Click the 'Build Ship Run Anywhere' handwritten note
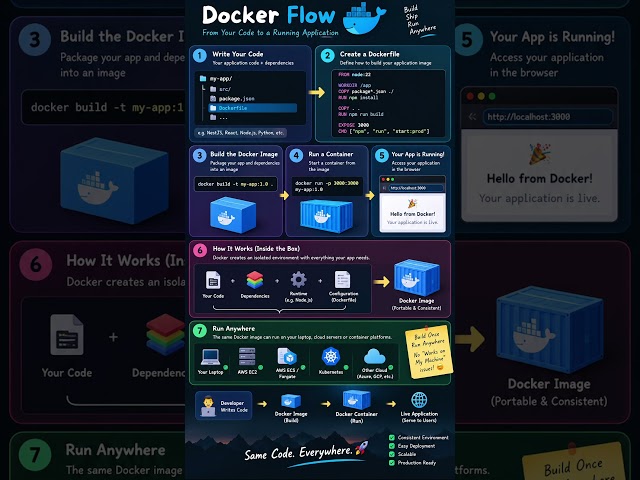Viewport: 640px width, 480px height. (419, 21)
